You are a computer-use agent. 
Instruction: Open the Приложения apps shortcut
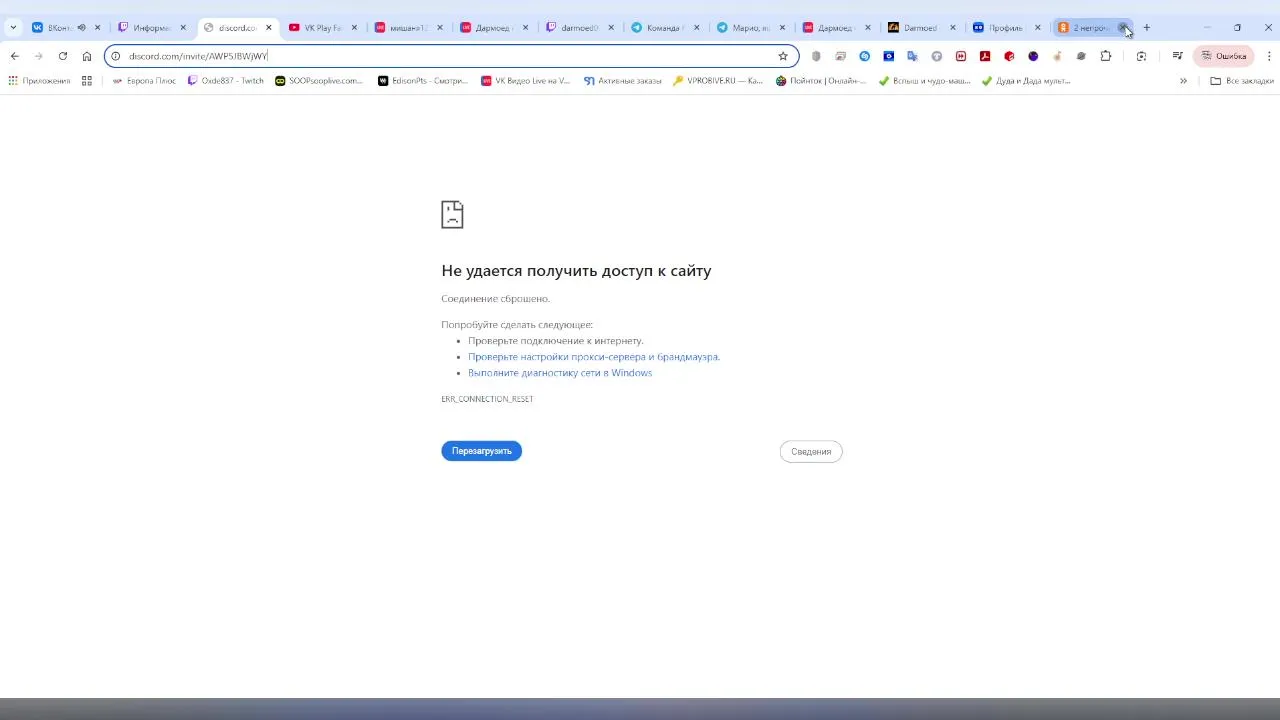(x=39, y=81)
